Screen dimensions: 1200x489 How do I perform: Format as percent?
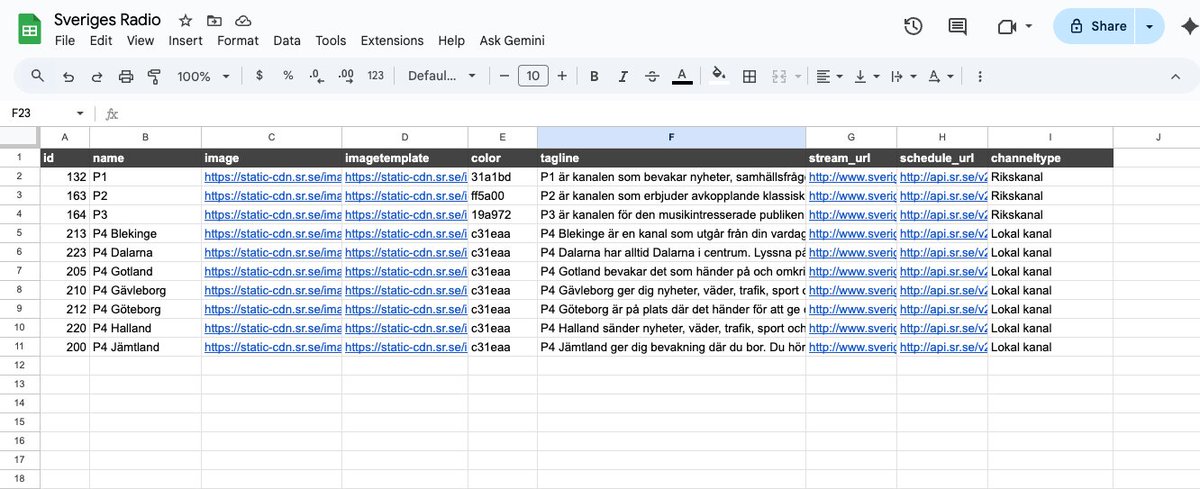click(x=288, y=76)
